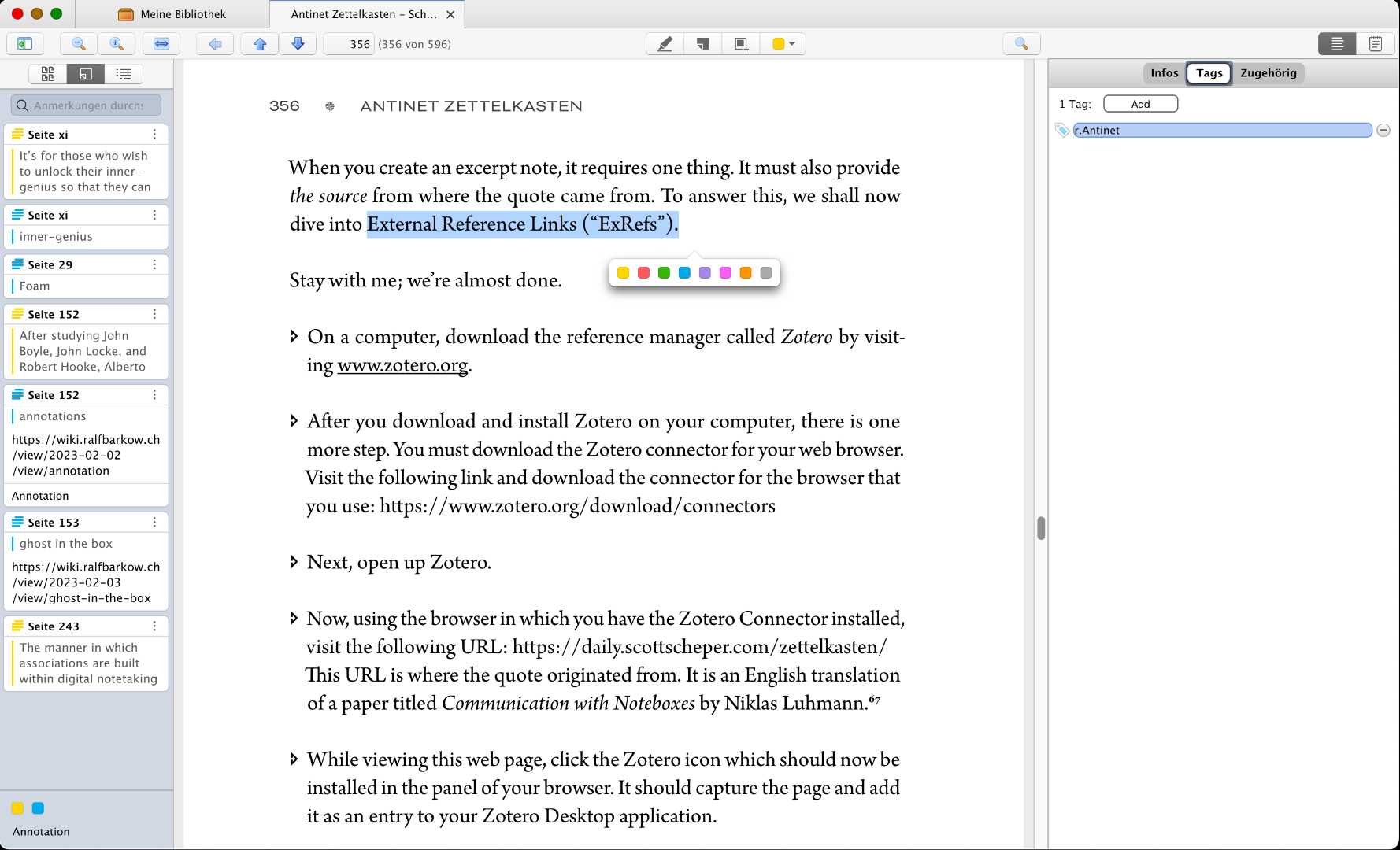The height and width of the screenshot is (850, 1400).
Task: Open the highlight color dropdown
Action: [783, 44]
